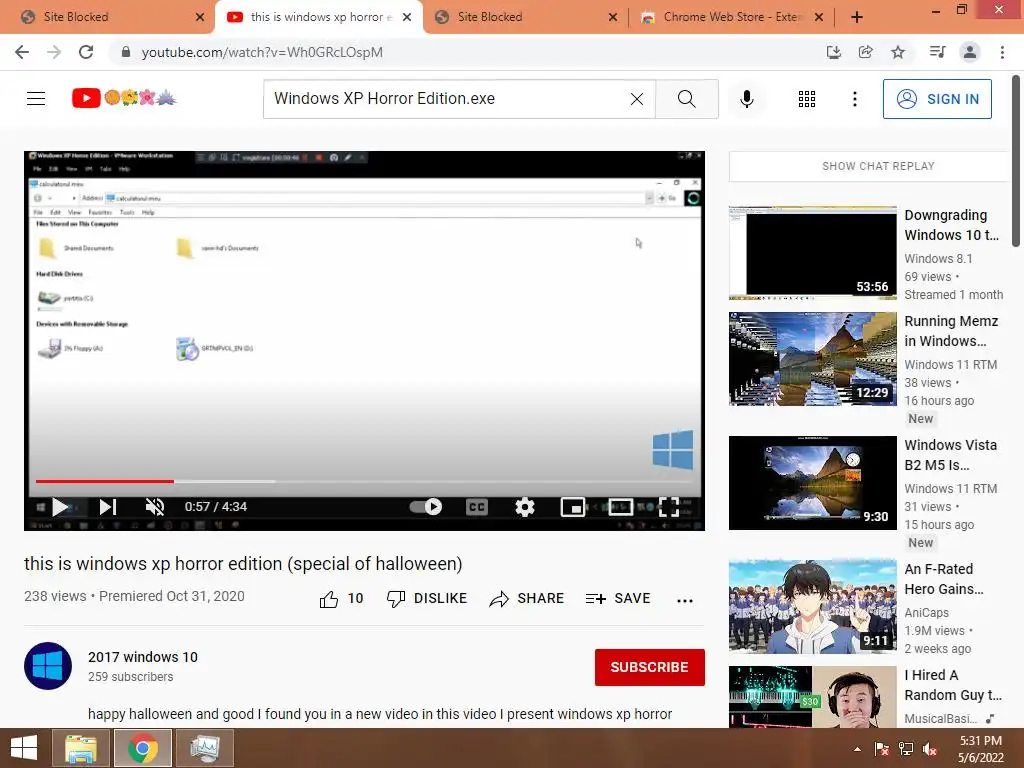Switch to the Chrome Web Store tab
Viewport: 1024px width, 768px height.
pyautogui.click(x=731, y=17)
